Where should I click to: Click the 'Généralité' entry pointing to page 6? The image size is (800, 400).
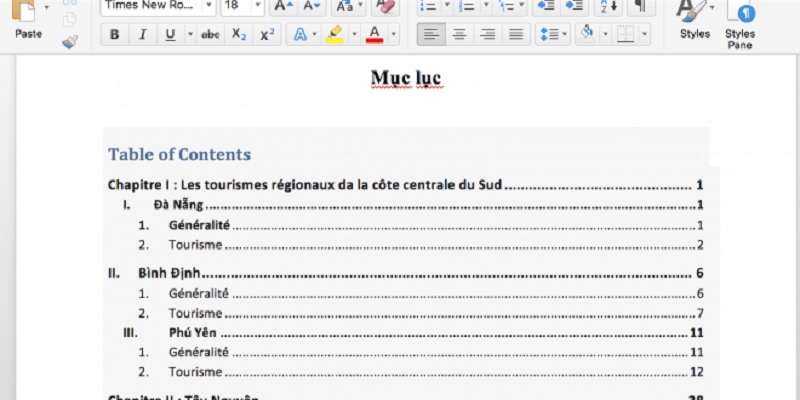pyautogui.click(x=421, y=293)
